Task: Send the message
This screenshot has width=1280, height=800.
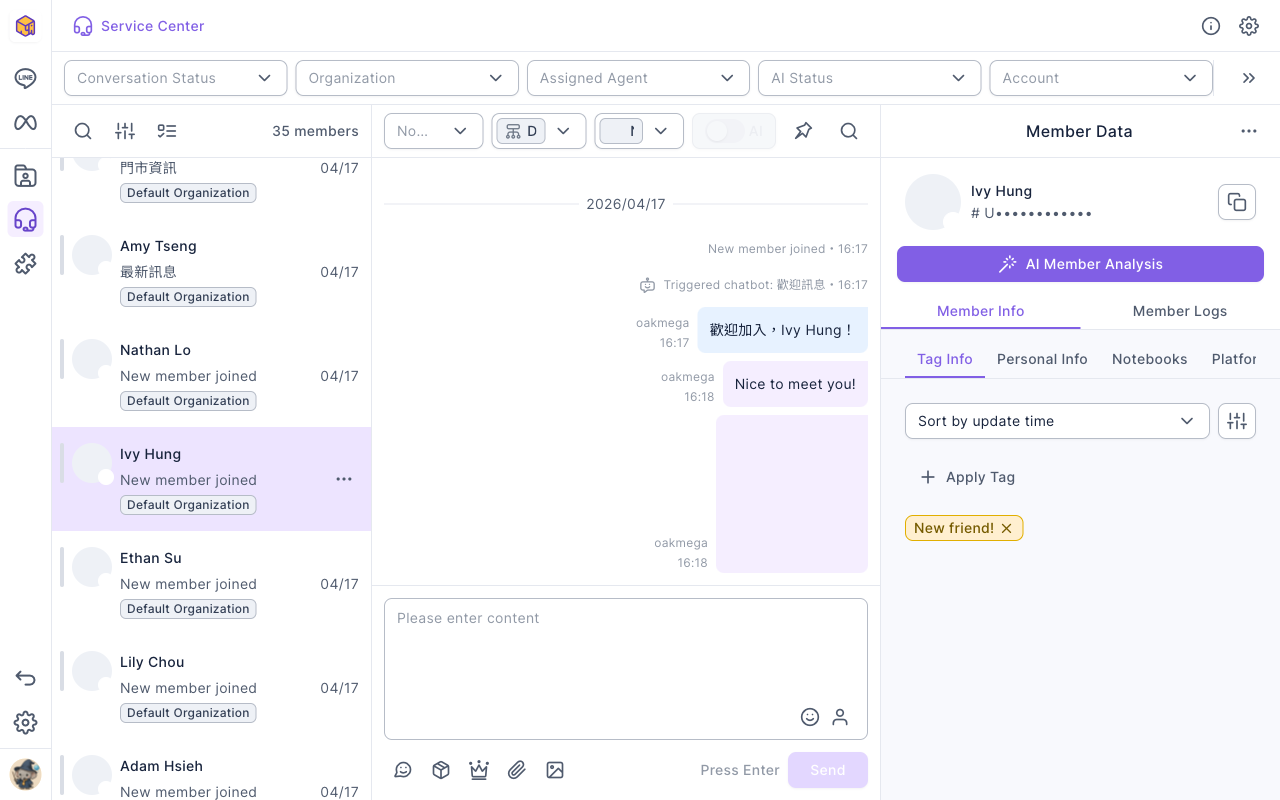Action: tap(828, 770)
